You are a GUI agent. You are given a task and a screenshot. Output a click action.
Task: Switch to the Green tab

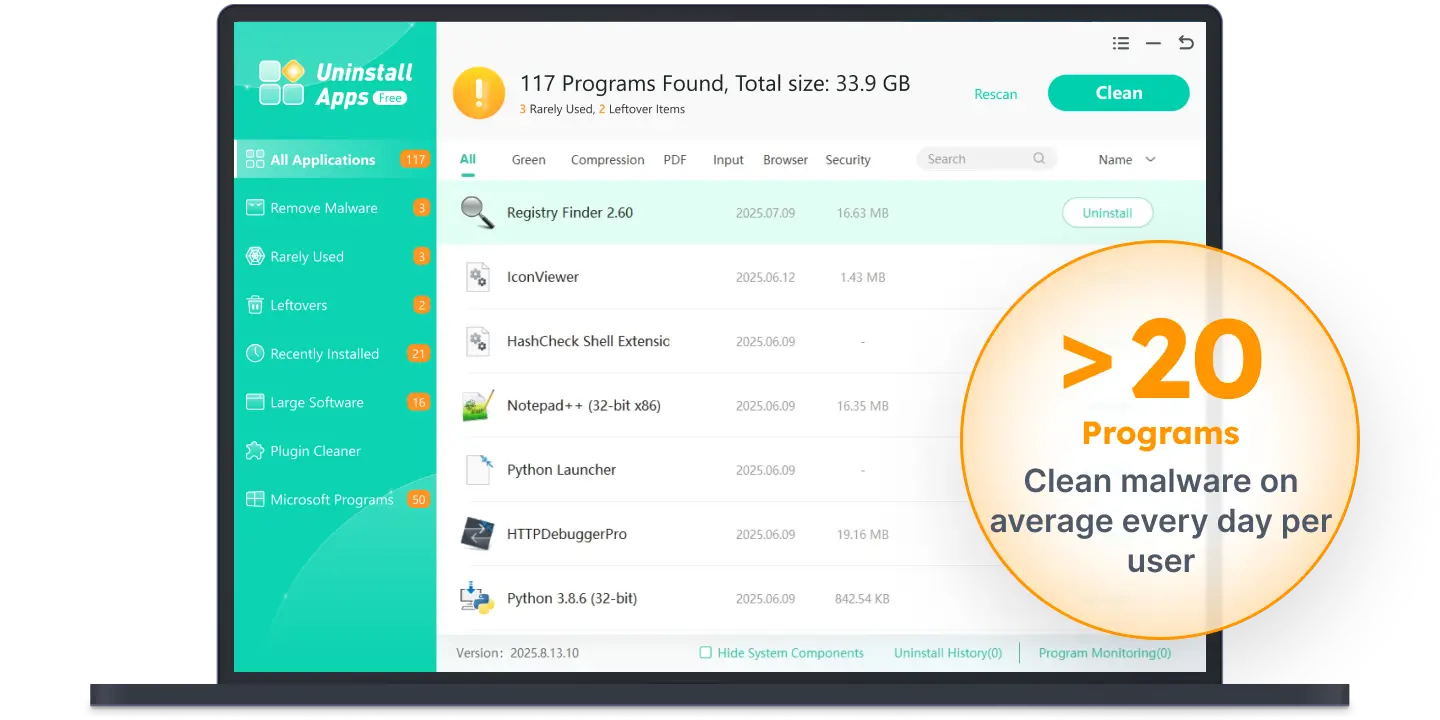click(x=529, y=159)
